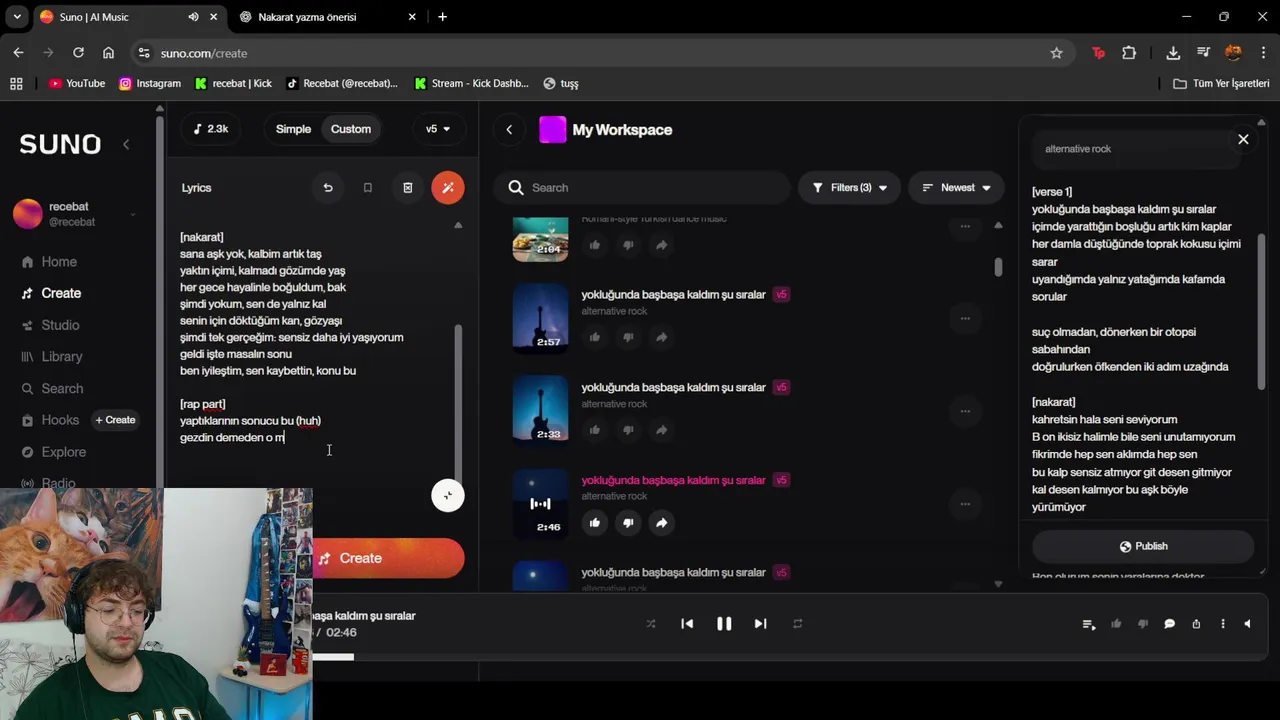Image resolution: width=1280 pixels, height=720 pixels.
Task: Open Library in sidebar
Action: coord(52,357)
